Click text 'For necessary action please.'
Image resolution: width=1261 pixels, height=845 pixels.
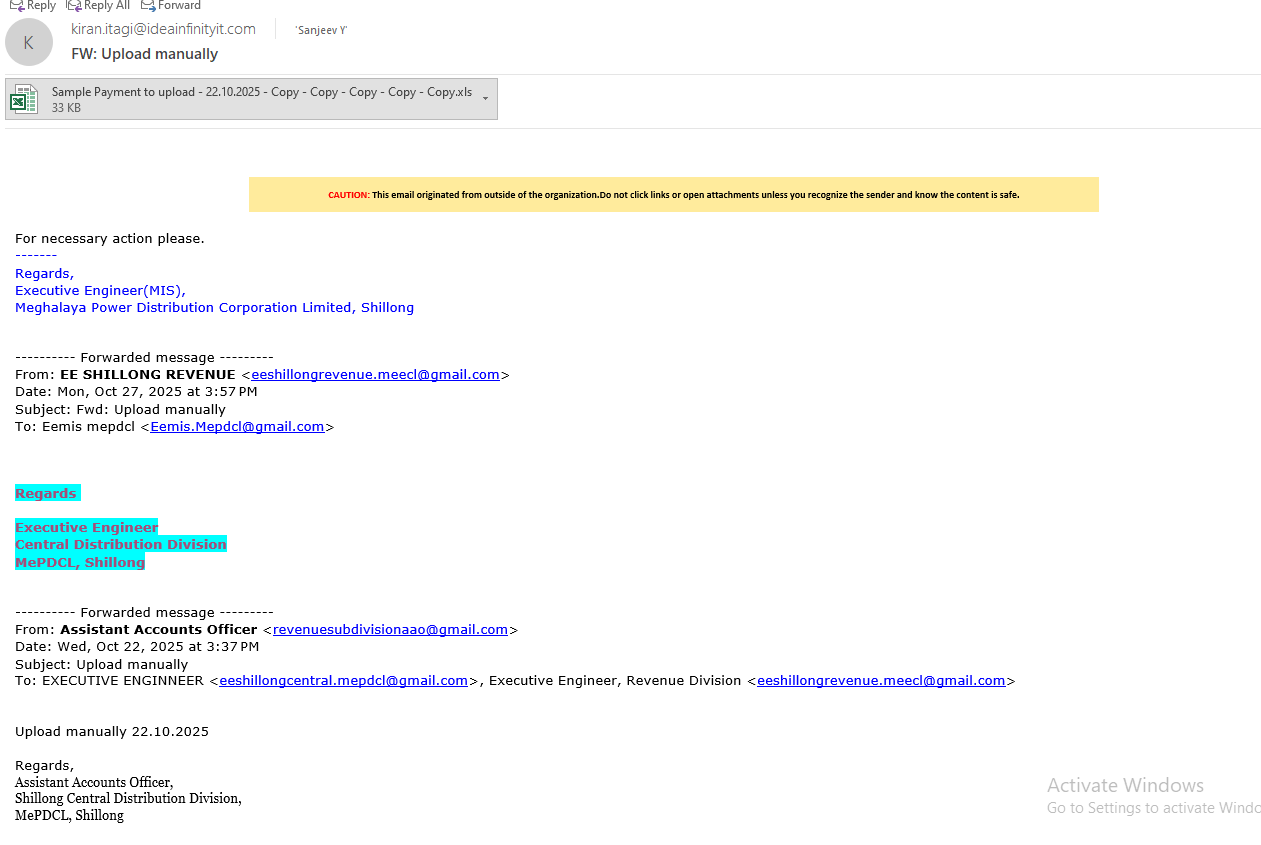click(x=110, y=238)
